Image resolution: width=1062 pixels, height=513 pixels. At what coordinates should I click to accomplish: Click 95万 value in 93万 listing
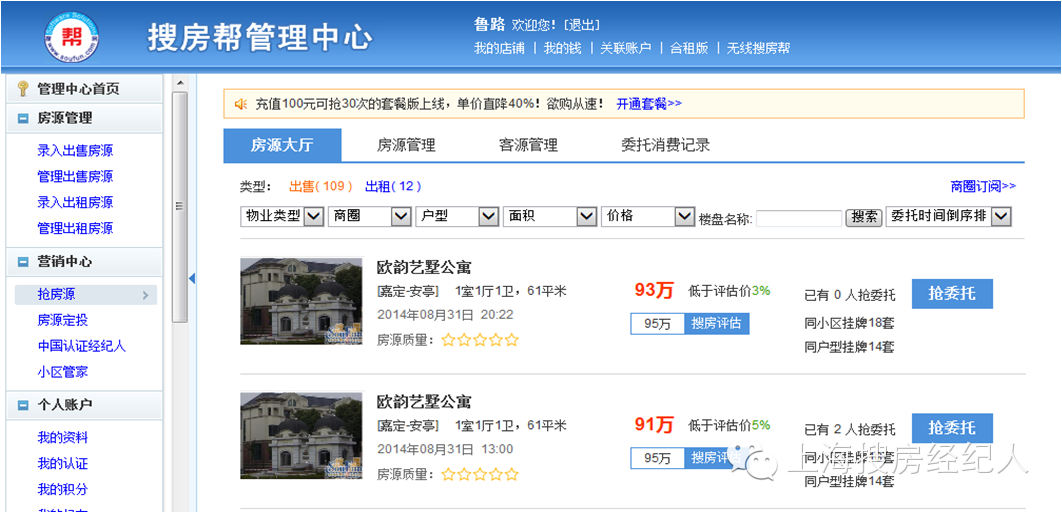point(658,324)
